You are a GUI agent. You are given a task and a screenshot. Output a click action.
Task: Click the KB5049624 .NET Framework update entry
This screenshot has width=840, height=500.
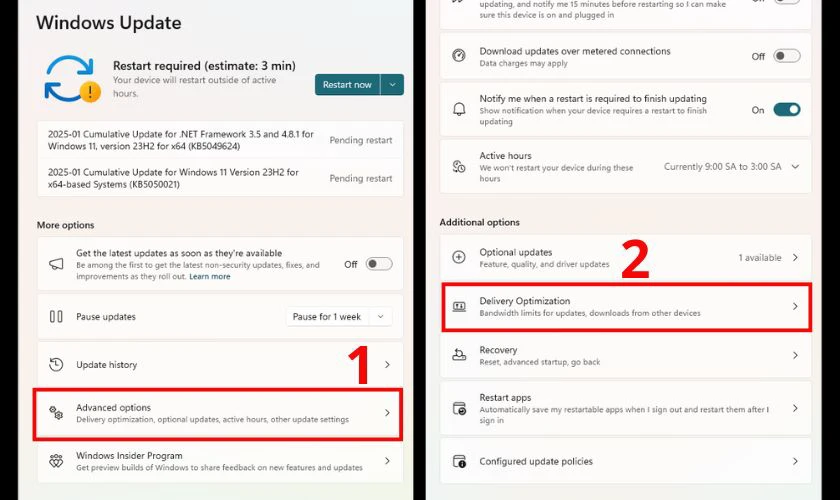tap(220, 140)
